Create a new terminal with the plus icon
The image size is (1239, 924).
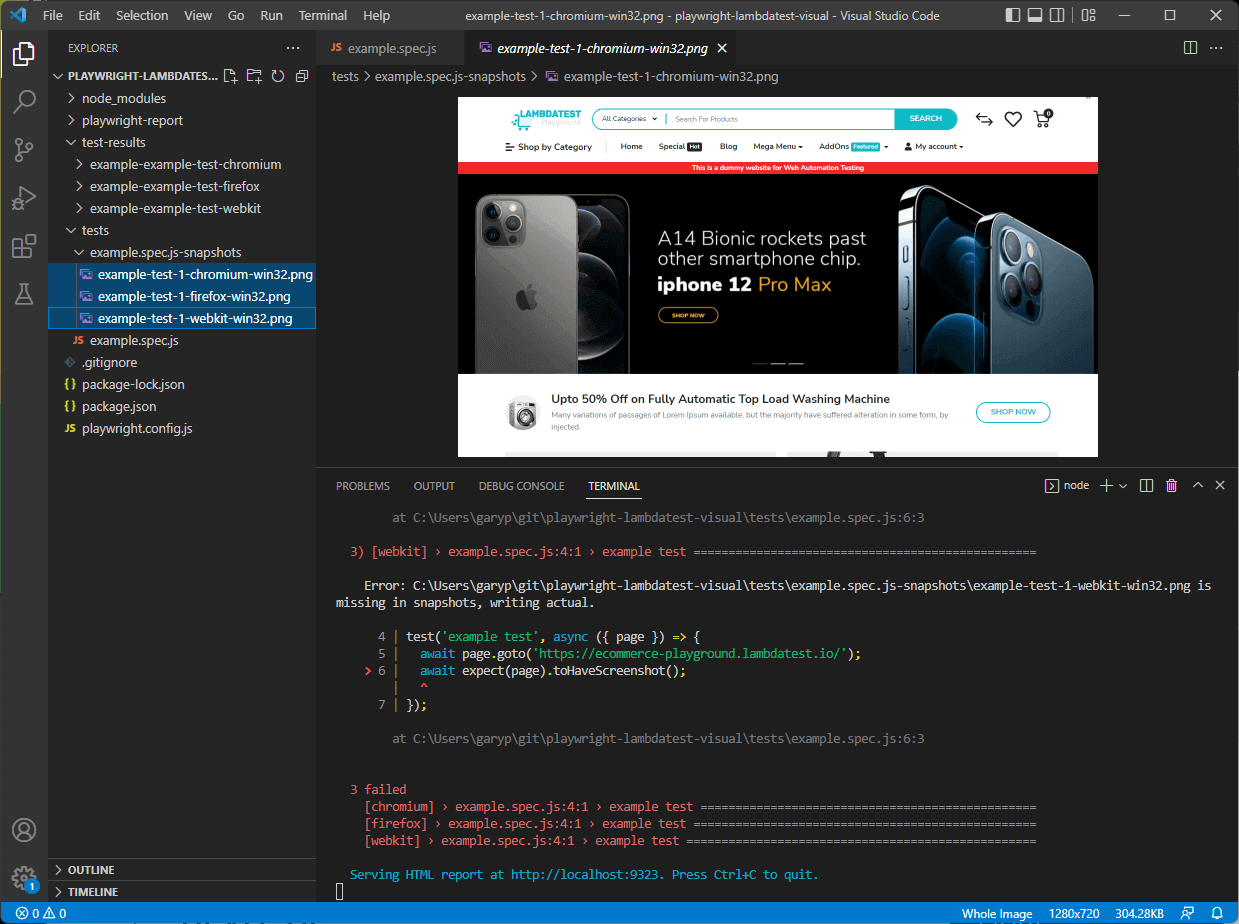coord(1104,485)
